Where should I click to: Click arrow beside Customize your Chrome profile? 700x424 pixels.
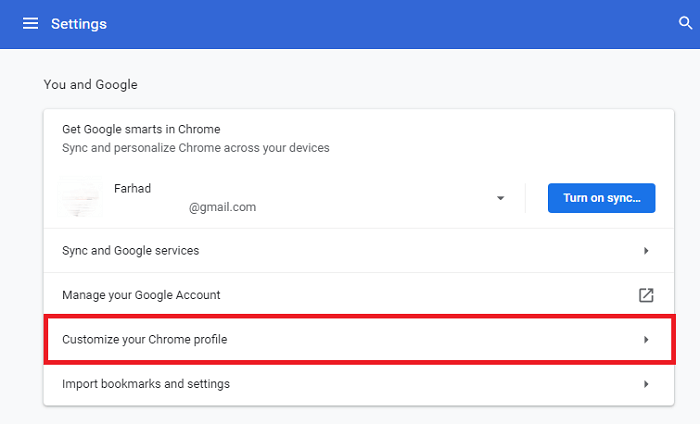(x=646, y=340)
